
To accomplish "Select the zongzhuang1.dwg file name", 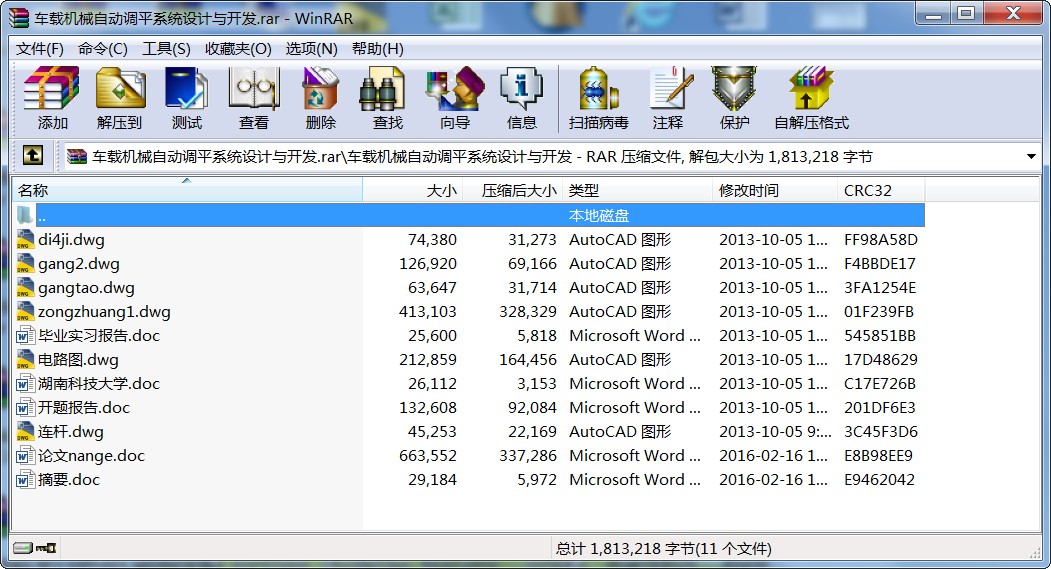I will pos(104,312).
